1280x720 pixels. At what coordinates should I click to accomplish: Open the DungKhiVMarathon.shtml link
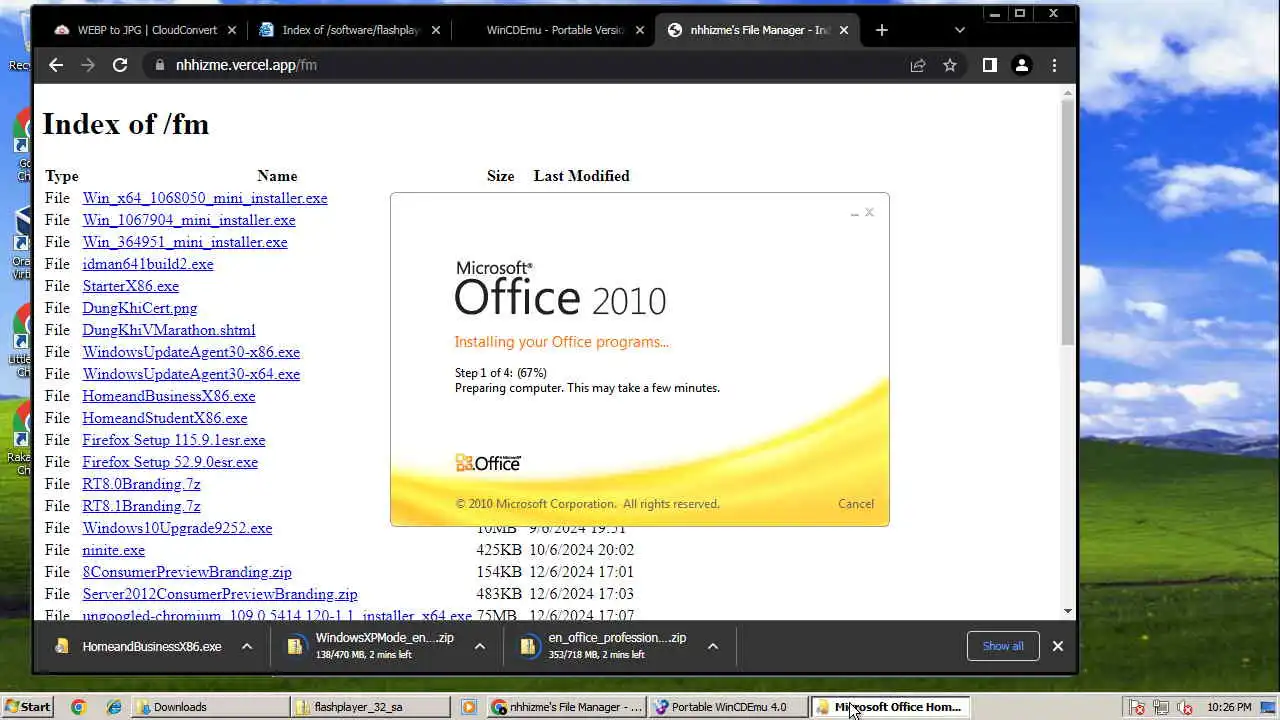coord(169,330)
